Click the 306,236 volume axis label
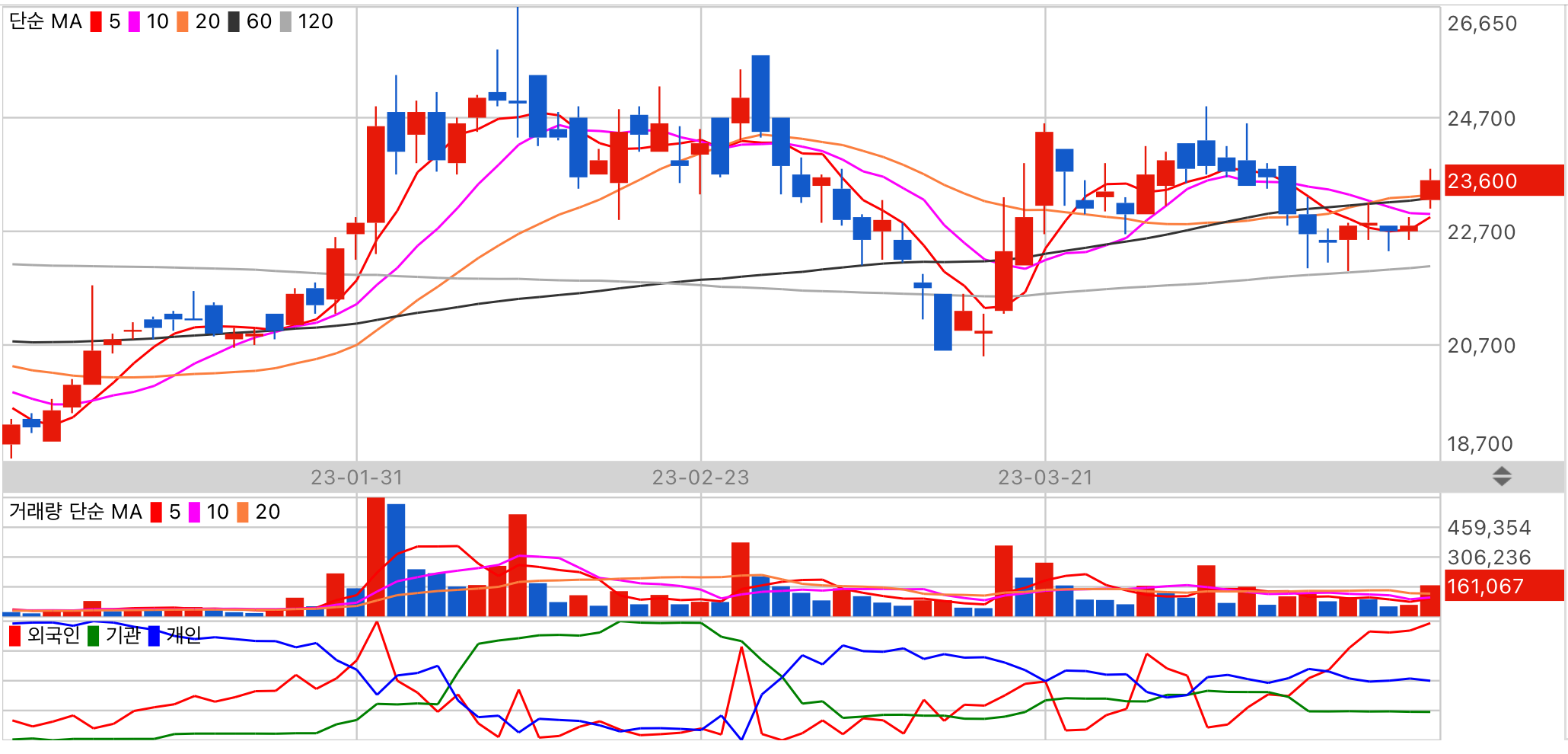 pyautogui.click(x=1489, y=558)
